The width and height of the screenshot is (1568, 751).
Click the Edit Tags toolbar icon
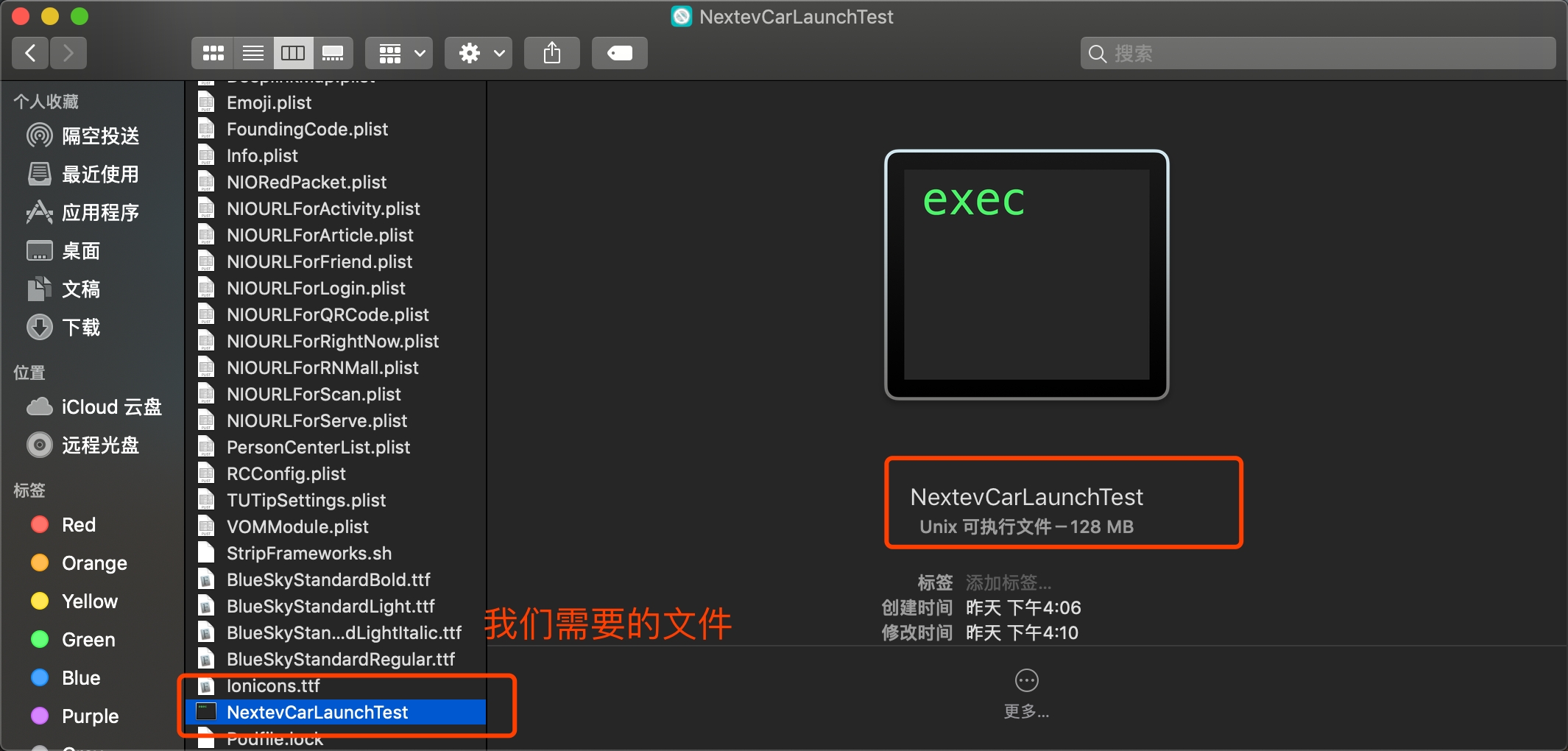(619, 53)
